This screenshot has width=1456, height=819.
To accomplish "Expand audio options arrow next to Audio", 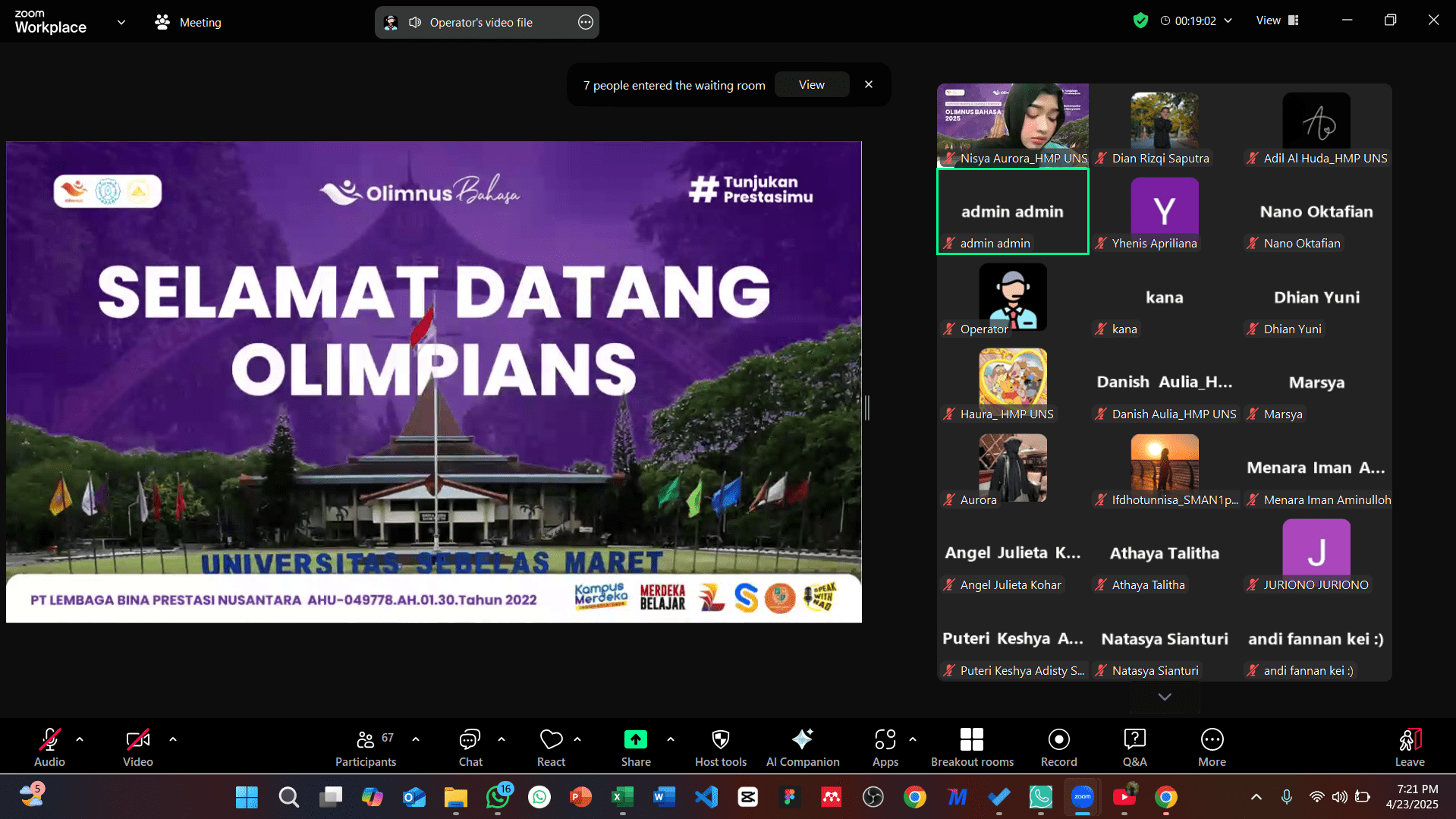I will click(x=80, y=739).
